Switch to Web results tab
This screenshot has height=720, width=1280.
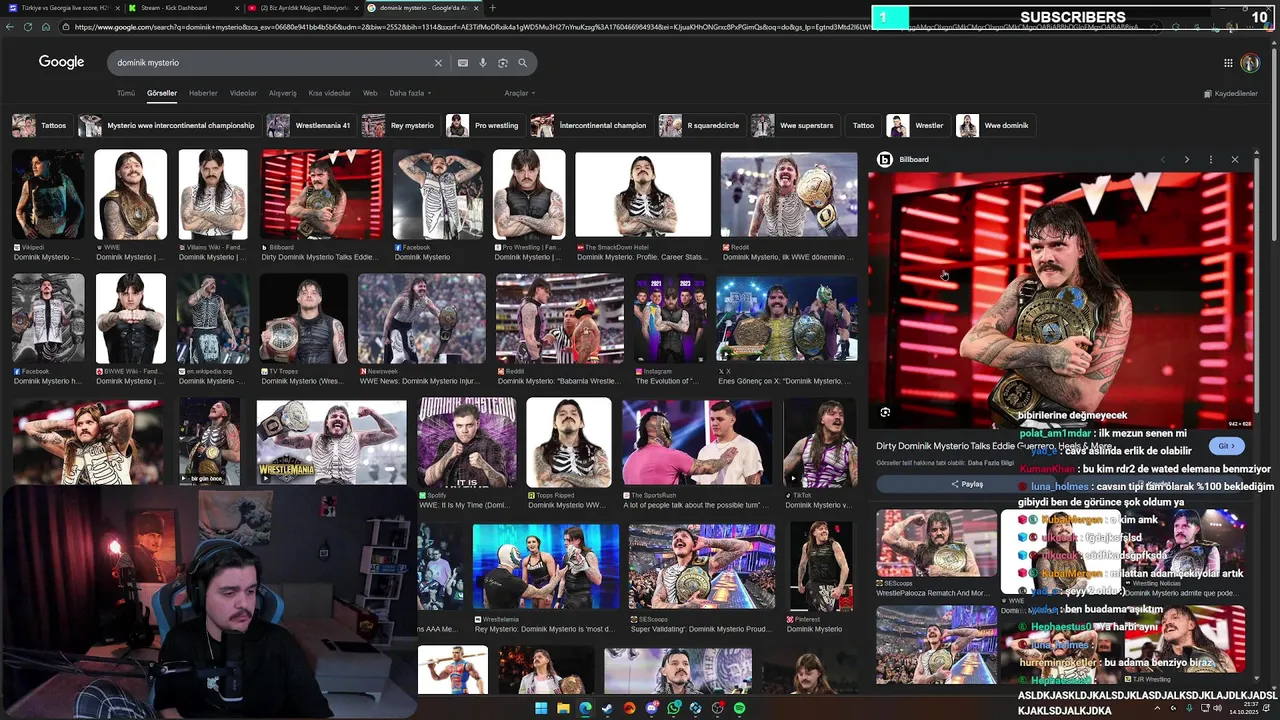pyautogui.click(x=370, y=93)
